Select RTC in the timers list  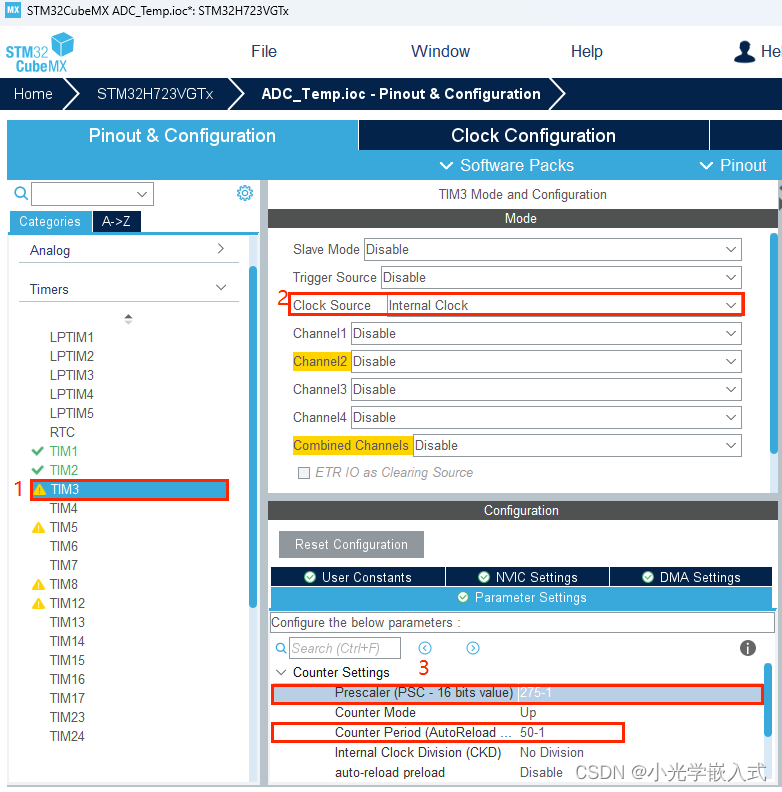(x=62, y=432)
